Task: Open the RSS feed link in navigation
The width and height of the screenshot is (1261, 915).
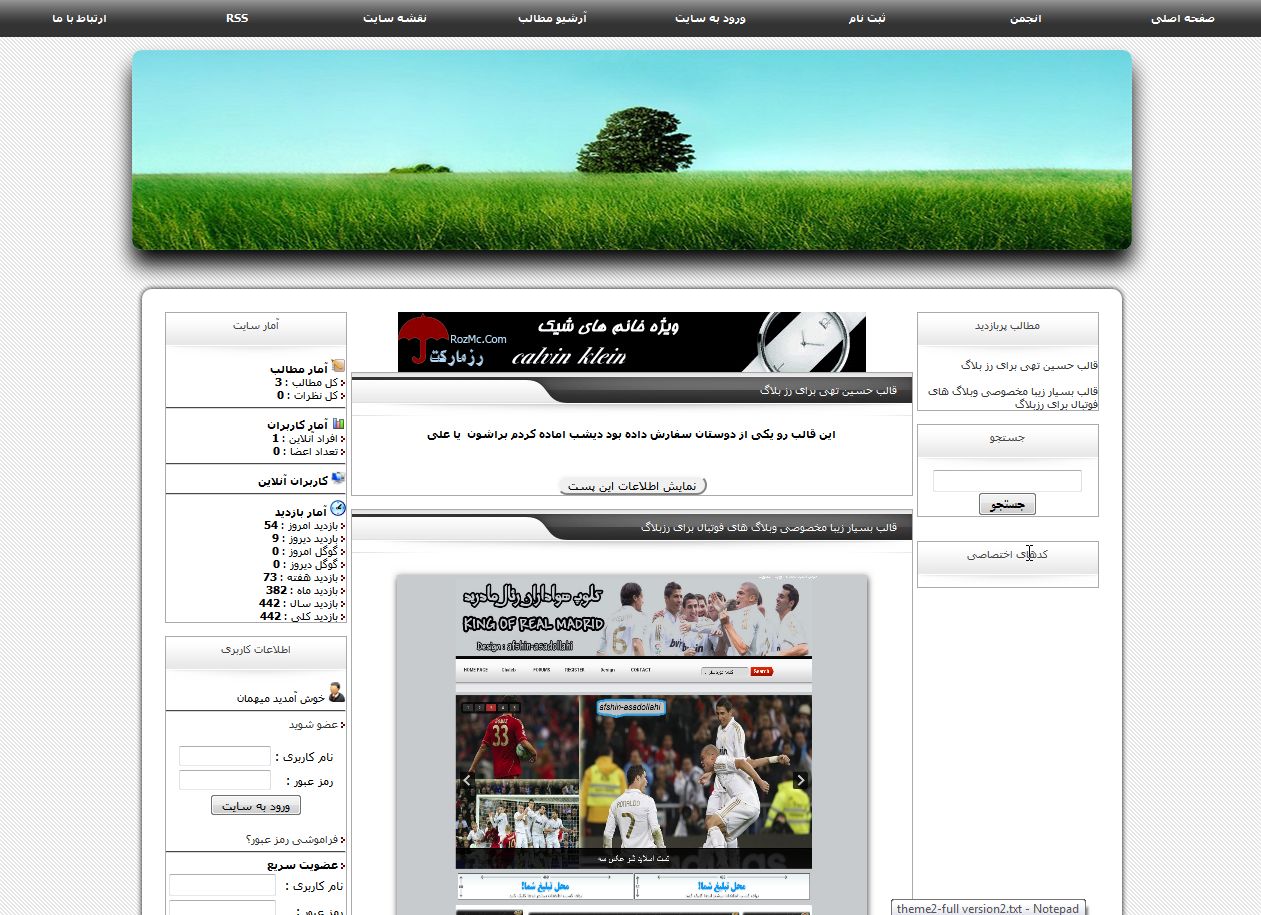Action: pos(237,18)
